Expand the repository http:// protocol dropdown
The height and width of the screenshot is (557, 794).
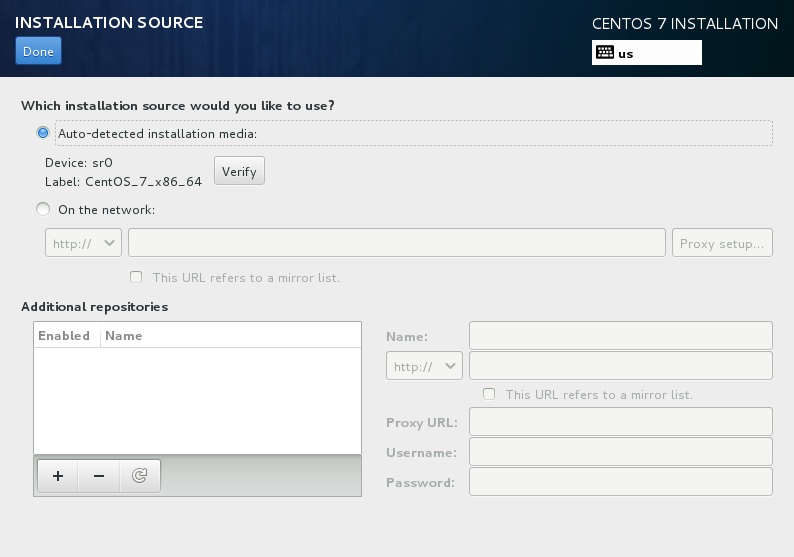coord(424,366)
